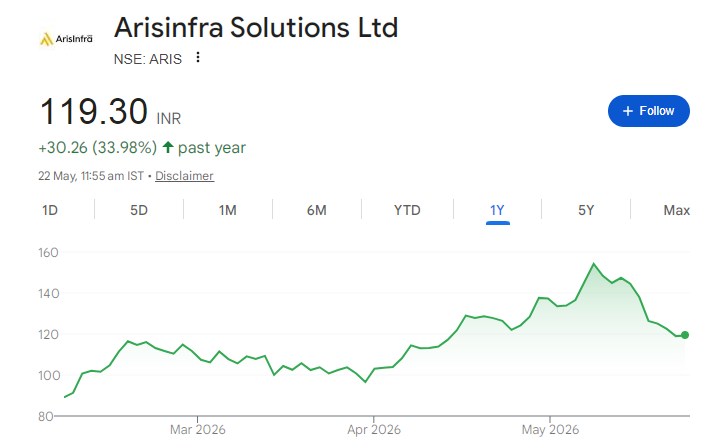Viewport: 707px width, 448px height.
Task: Click the green current-price dot on chart
Action: pos(685,335)
